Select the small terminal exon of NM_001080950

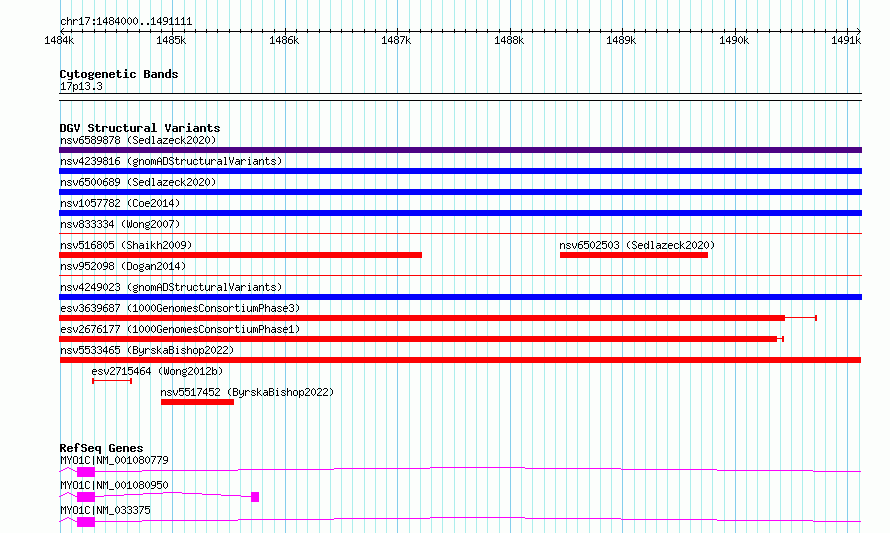[255, 497]
